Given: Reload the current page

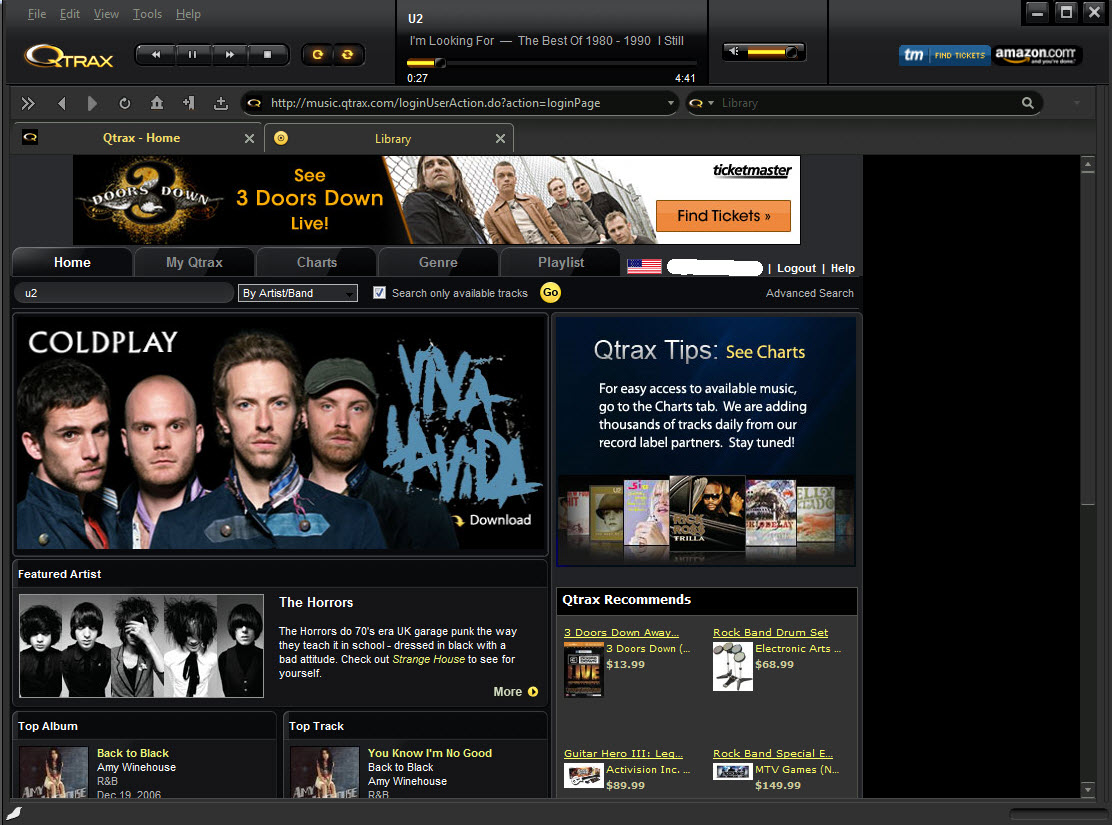Looking at the screenshot, I should (x=125, y=104).
